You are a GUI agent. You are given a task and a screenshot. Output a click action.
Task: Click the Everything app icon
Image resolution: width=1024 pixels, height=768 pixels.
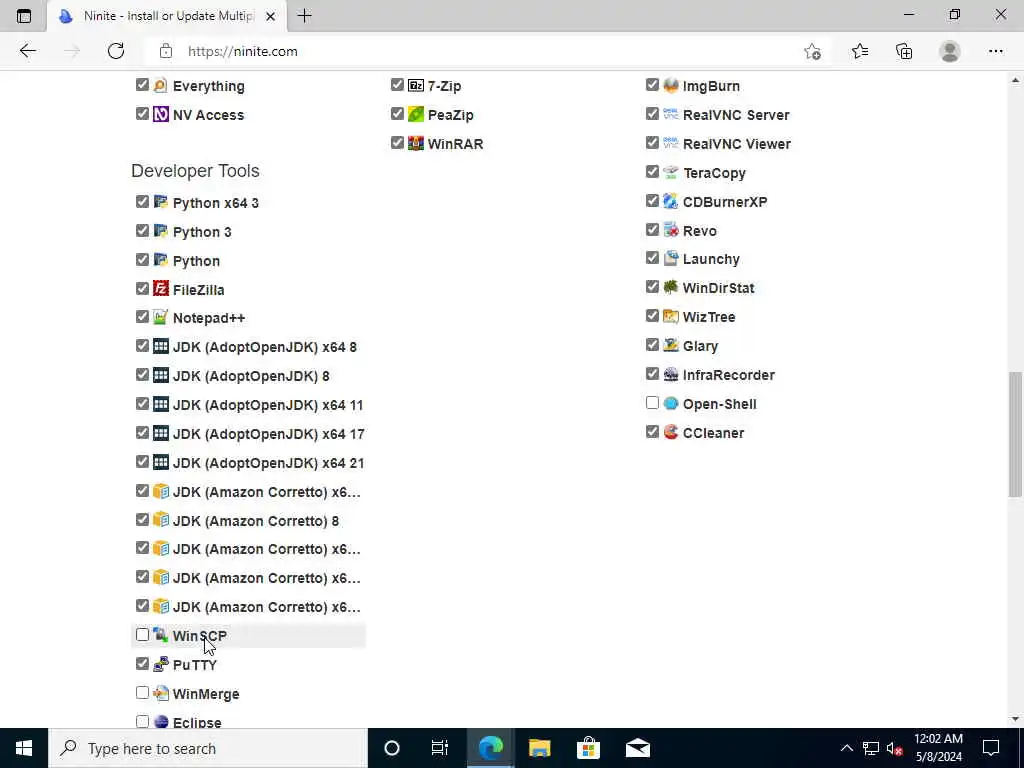coord(161,86)
